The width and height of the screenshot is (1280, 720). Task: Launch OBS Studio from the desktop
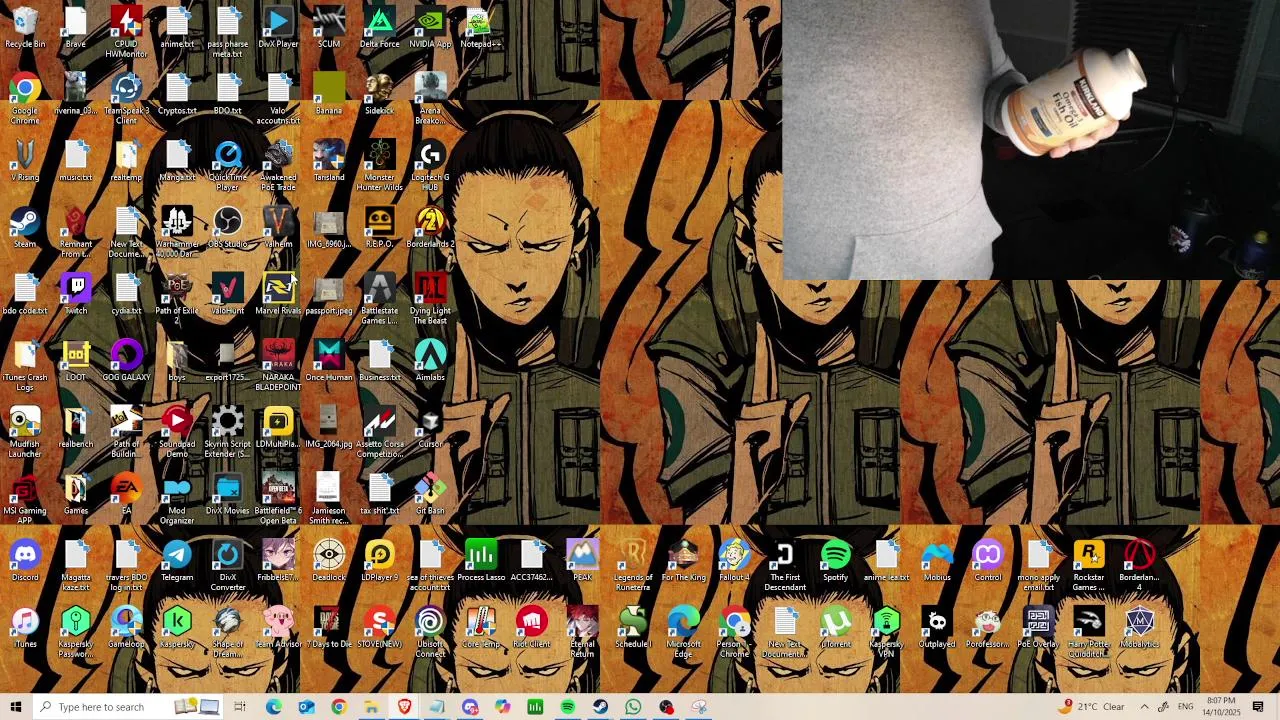click(x=228, y=228)
